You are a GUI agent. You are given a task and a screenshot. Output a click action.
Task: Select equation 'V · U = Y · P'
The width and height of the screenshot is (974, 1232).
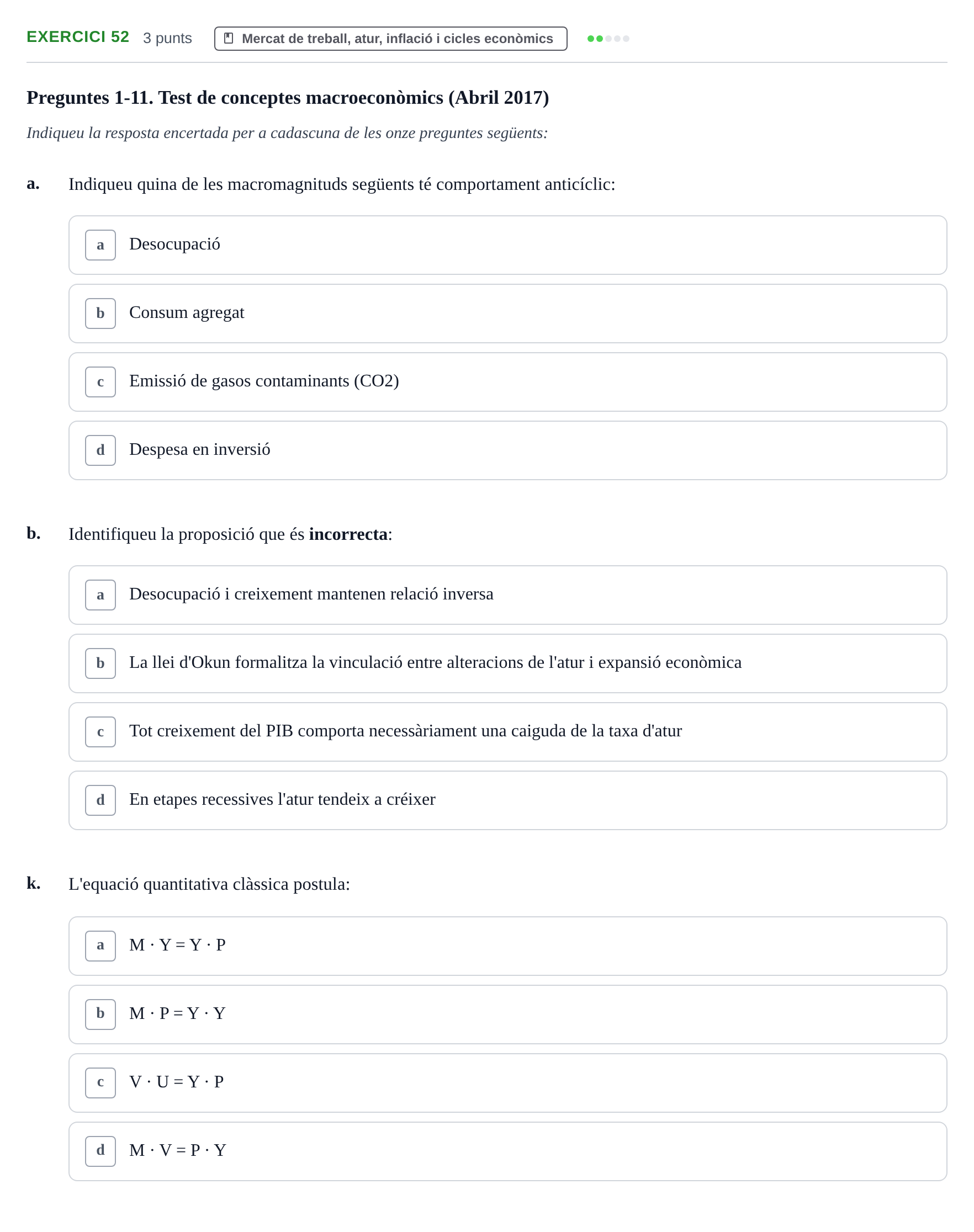pos(507,1083)
